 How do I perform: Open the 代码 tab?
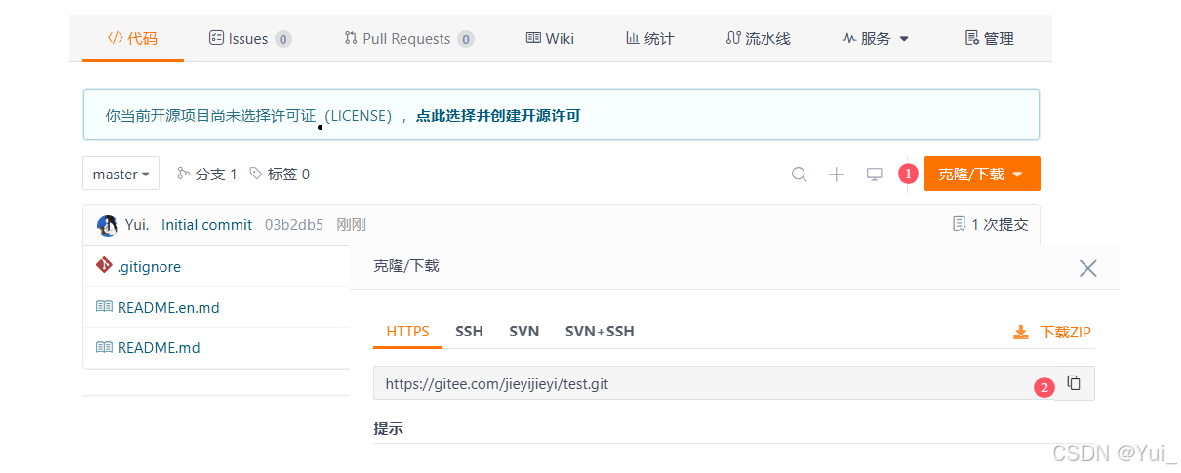coord(133,38)
